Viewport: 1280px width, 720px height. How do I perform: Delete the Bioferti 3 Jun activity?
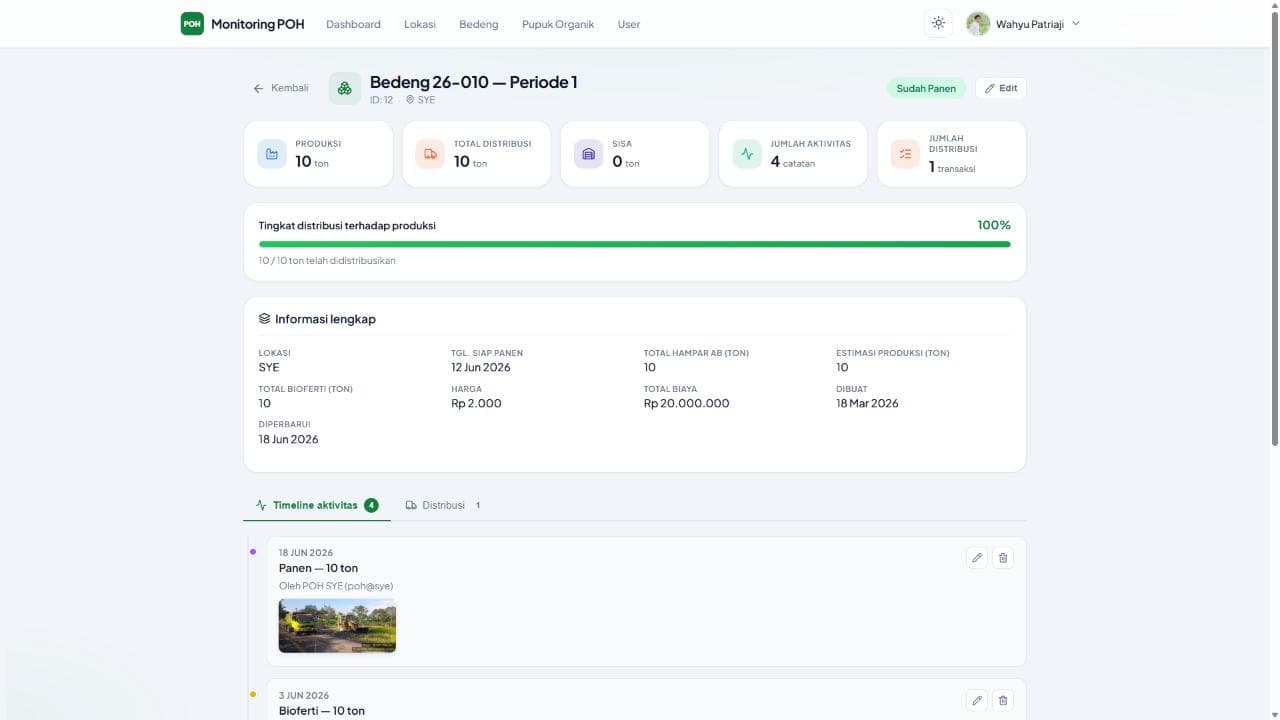click(1003, 701)
